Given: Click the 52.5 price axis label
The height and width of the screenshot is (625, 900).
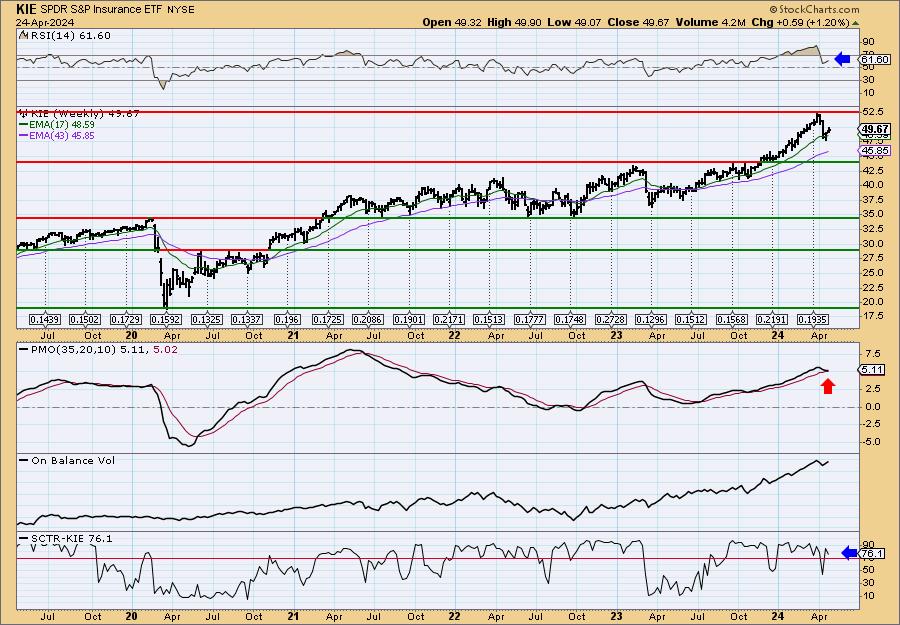Looking at the screenshot, I should tap(871, 111).
